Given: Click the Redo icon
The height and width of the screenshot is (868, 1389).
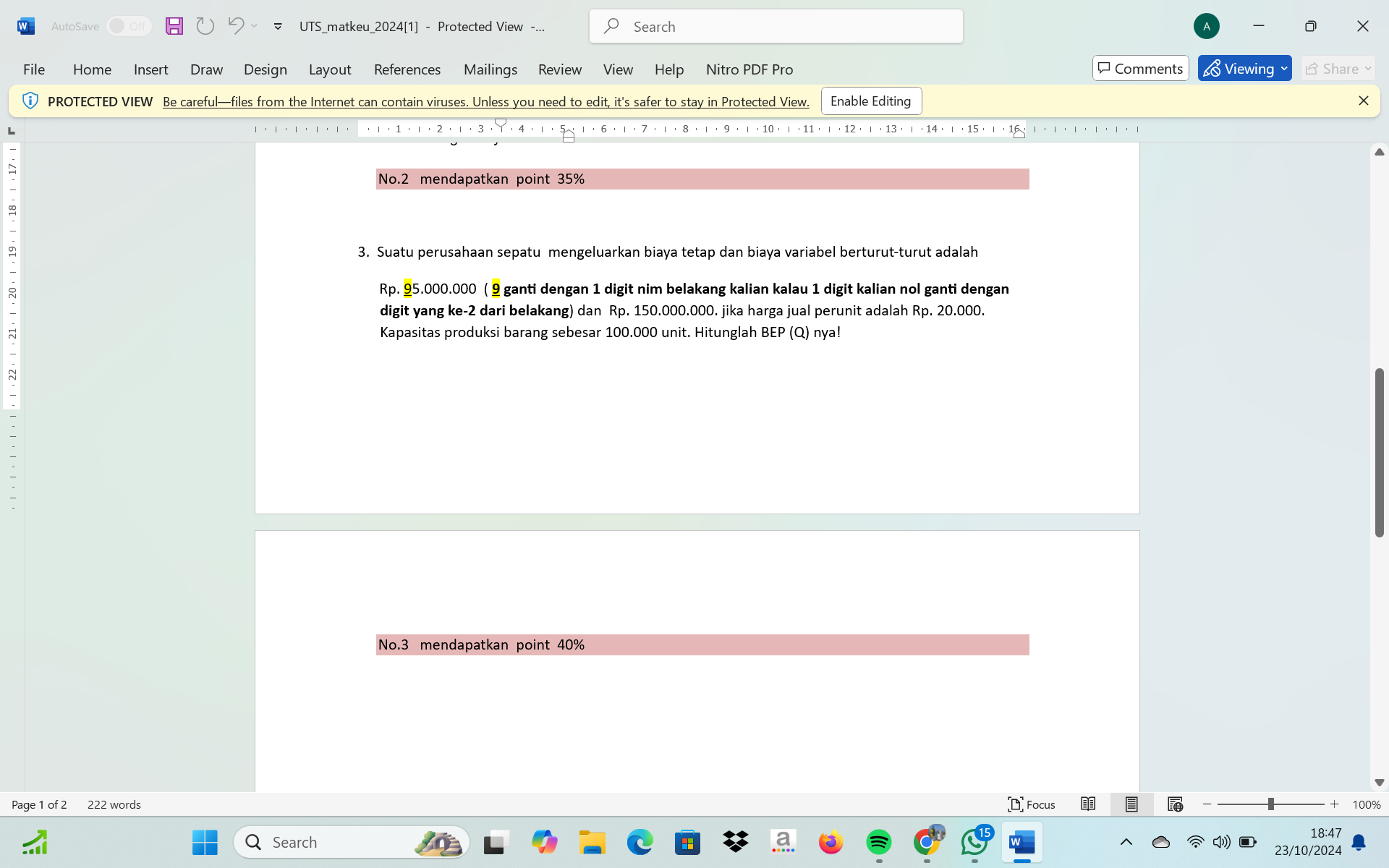Looking at the screenshot, I should click(x=205, y=26).
